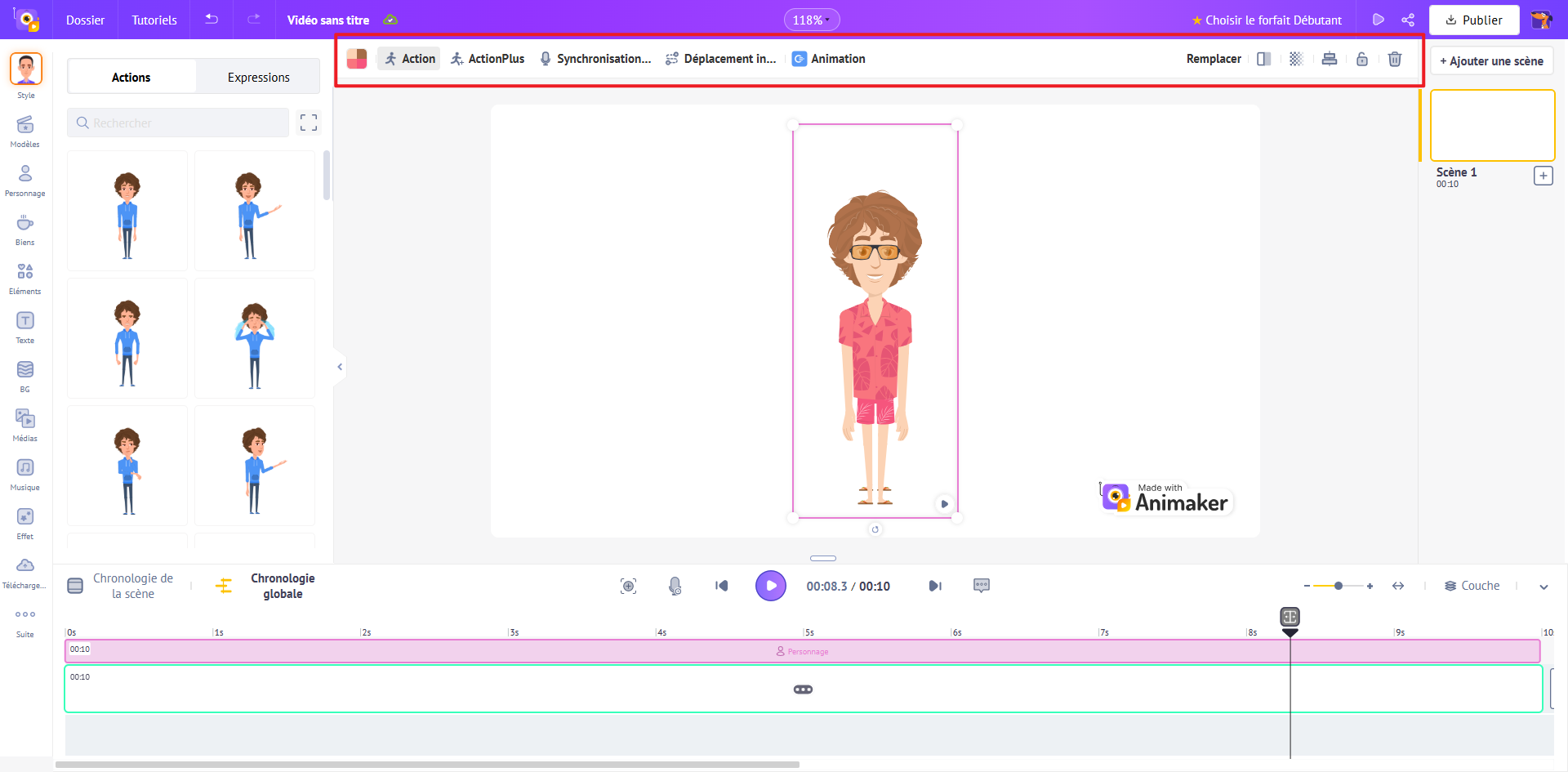1568x772 pixels.
Task: Open the Dossier menu
Action: (x=85, y=20)
